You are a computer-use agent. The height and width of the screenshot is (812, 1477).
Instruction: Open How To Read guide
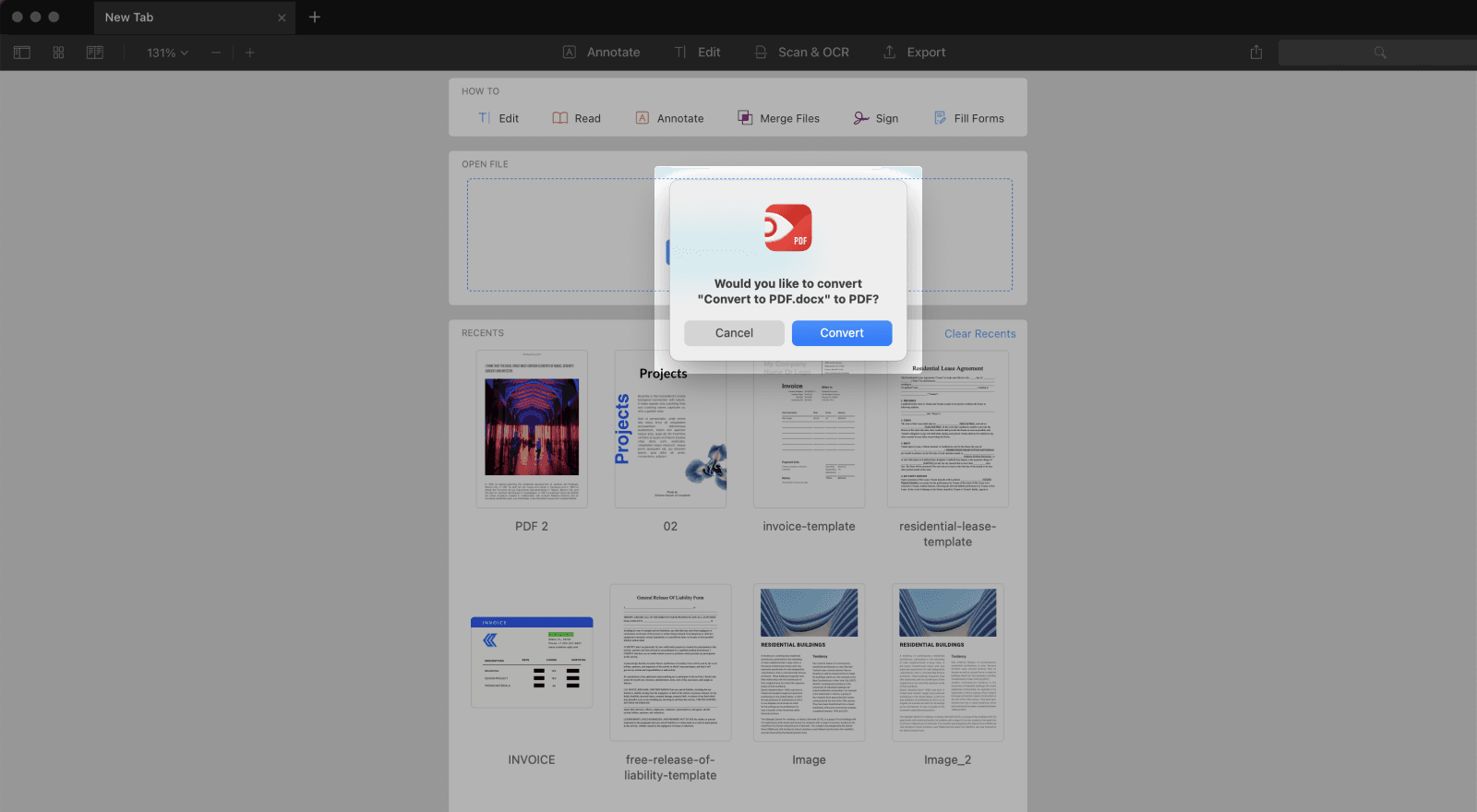click(576, 118)
